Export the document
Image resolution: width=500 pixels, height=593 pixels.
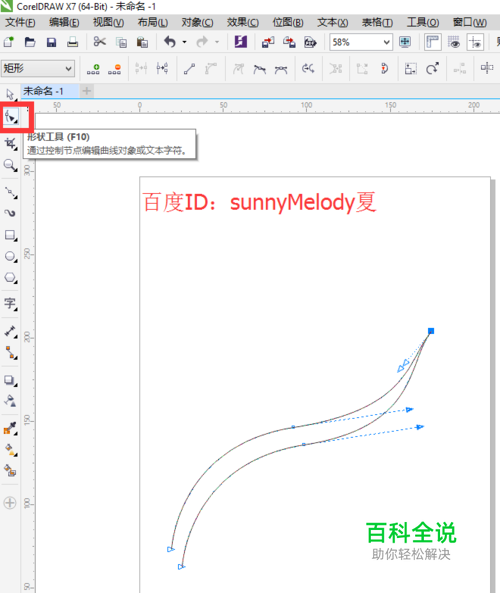pyautogui.click(x=289, y=42)
